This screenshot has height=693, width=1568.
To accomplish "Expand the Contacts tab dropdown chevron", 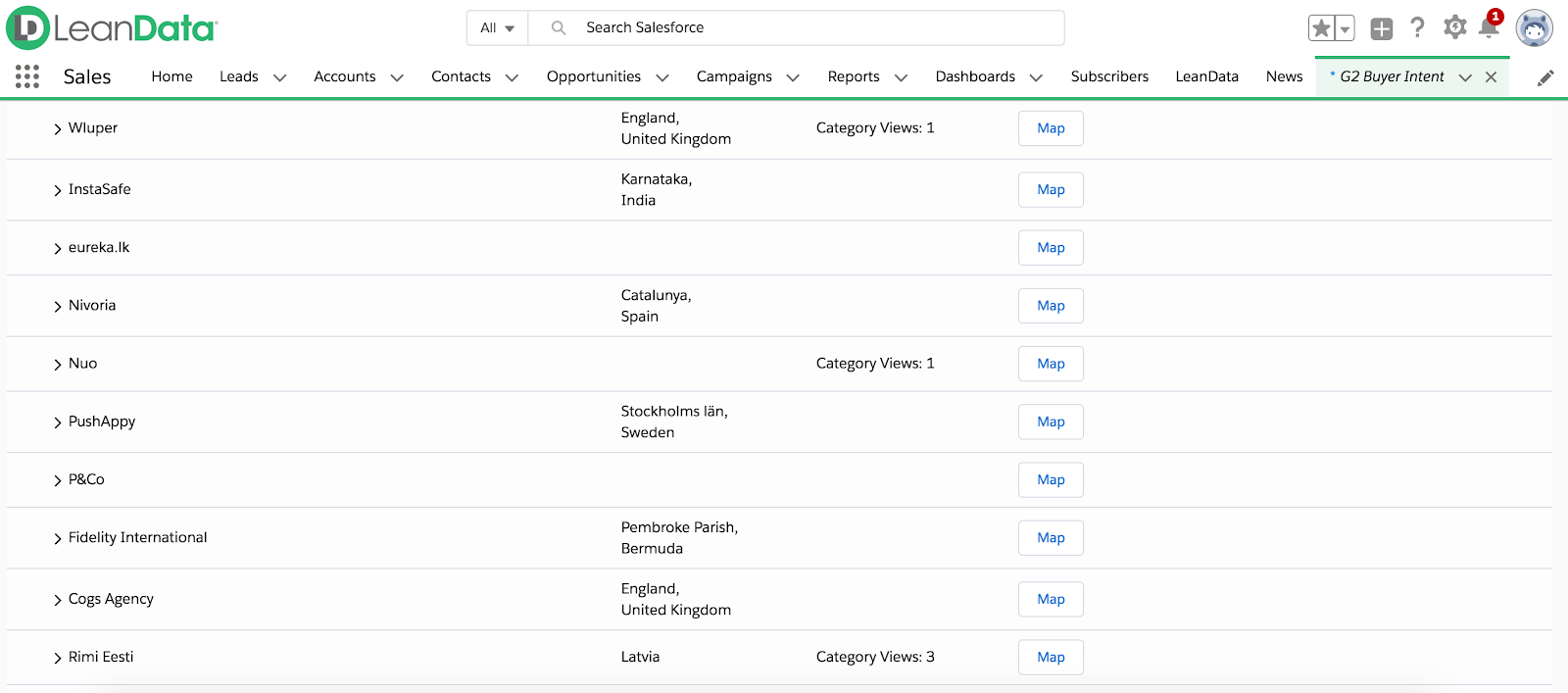I will pyautogui.click(x=512, y=77).
